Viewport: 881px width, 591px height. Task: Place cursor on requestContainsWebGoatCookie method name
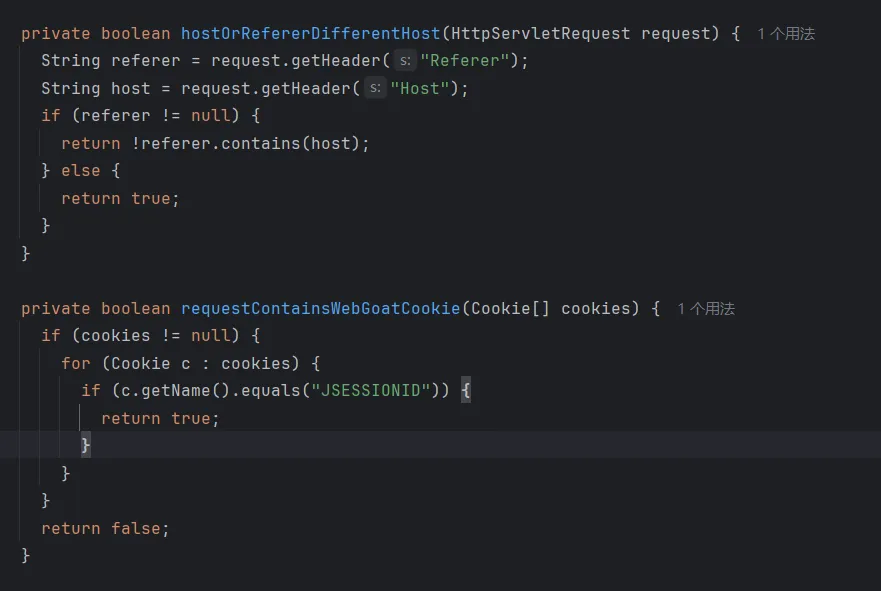pyautogui.click(x=320, y=309)
